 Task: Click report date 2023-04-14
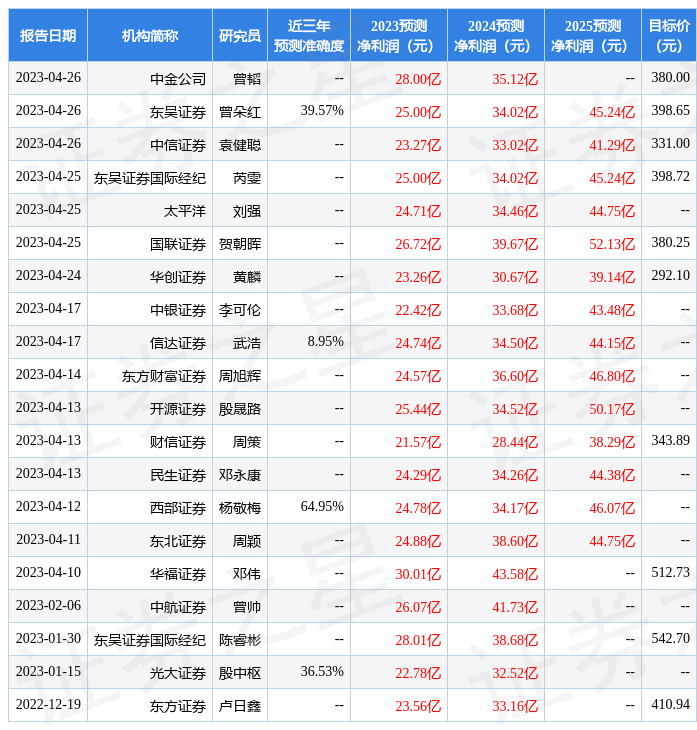point(48,375)
